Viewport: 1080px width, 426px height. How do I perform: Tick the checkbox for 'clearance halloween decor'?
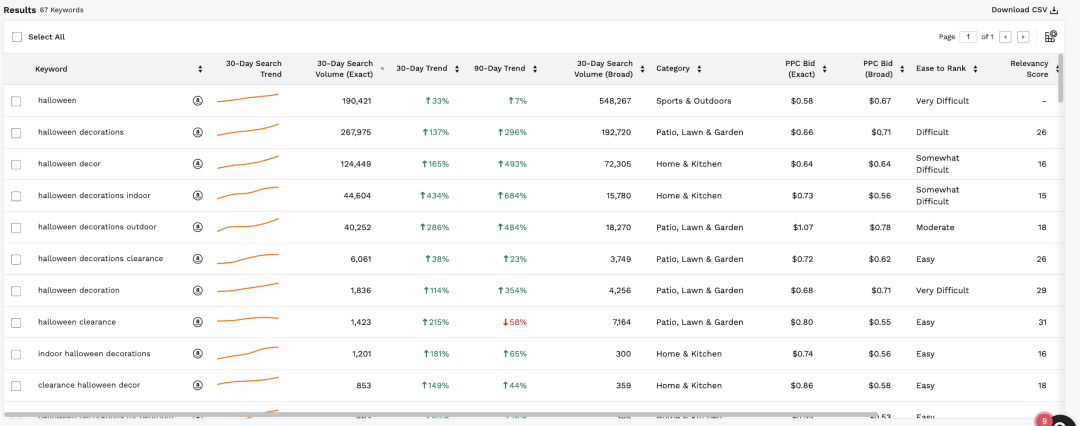tap(16, 386)
